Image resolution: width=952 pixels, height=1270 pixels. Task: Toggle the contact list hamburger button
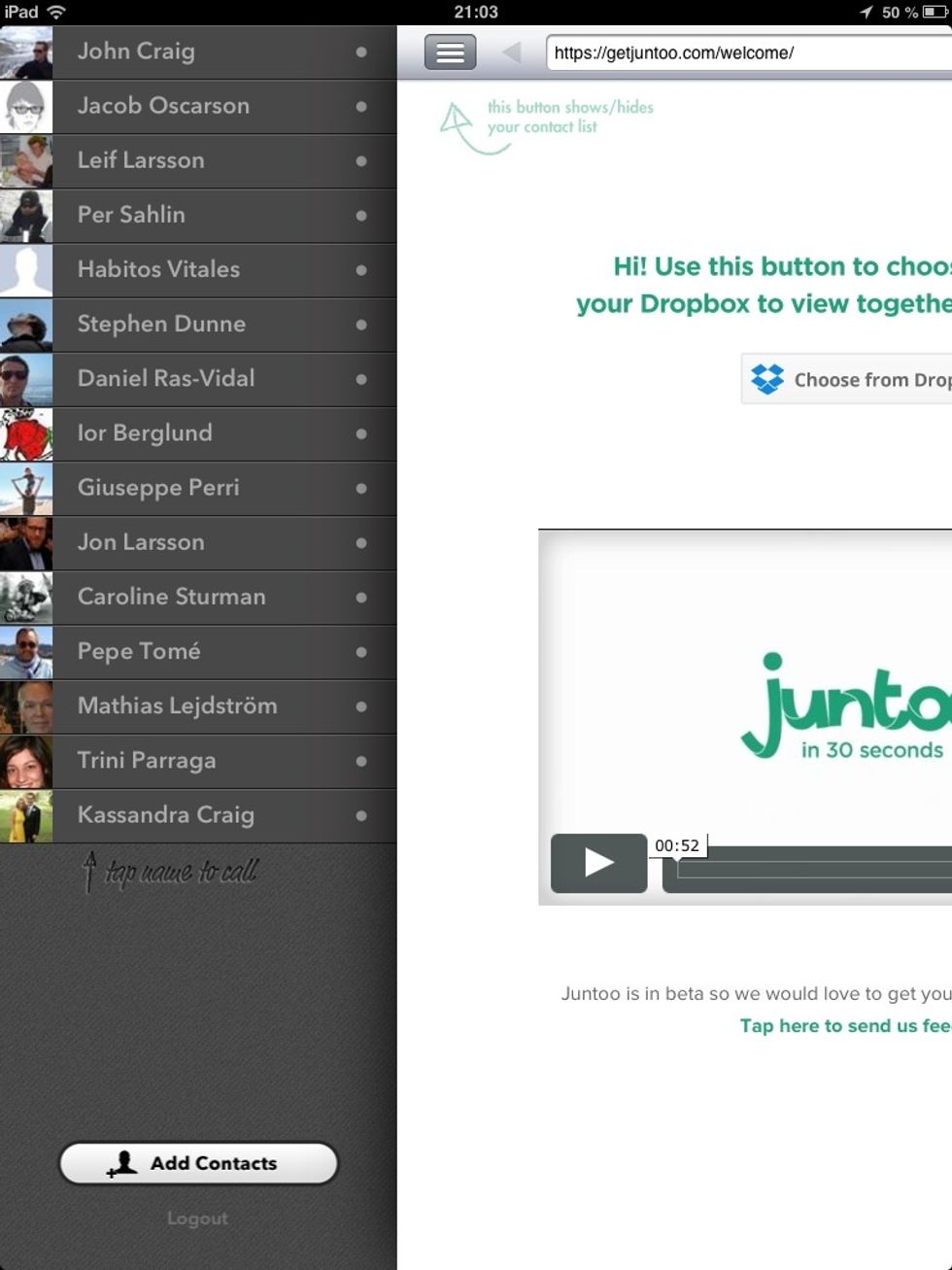click(x=450, y=52)
